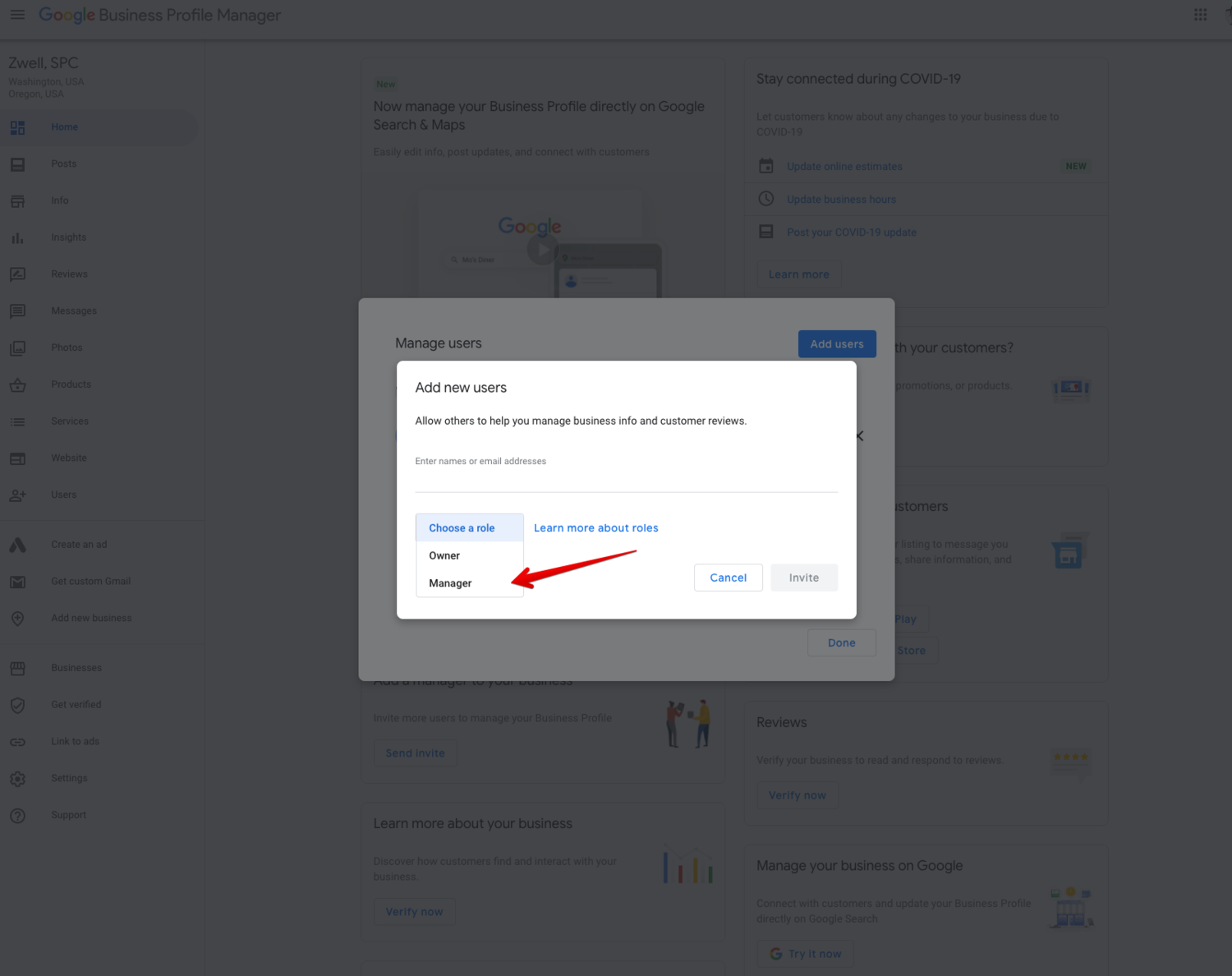
Task: Click the Posts sidebar icon
Action: click(17, 164)
